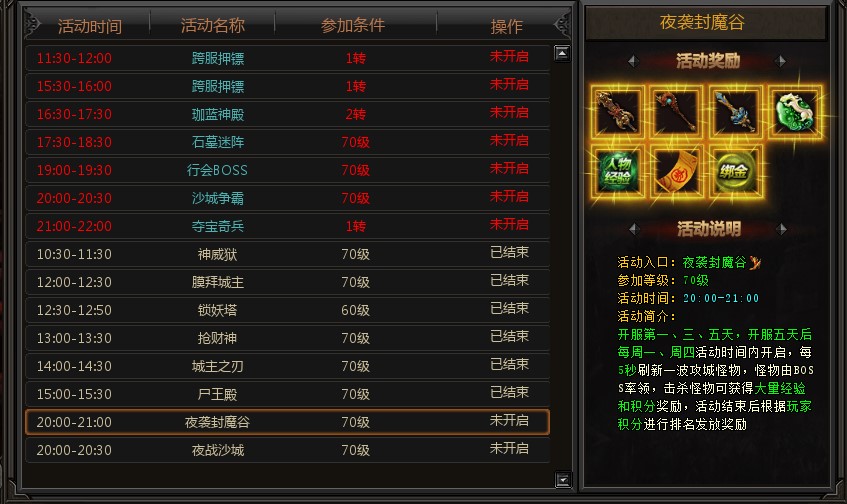Select the yellow scroll reward icon
Image resolution: width=847 pixels, height=504 pixels.
(676, 171)
